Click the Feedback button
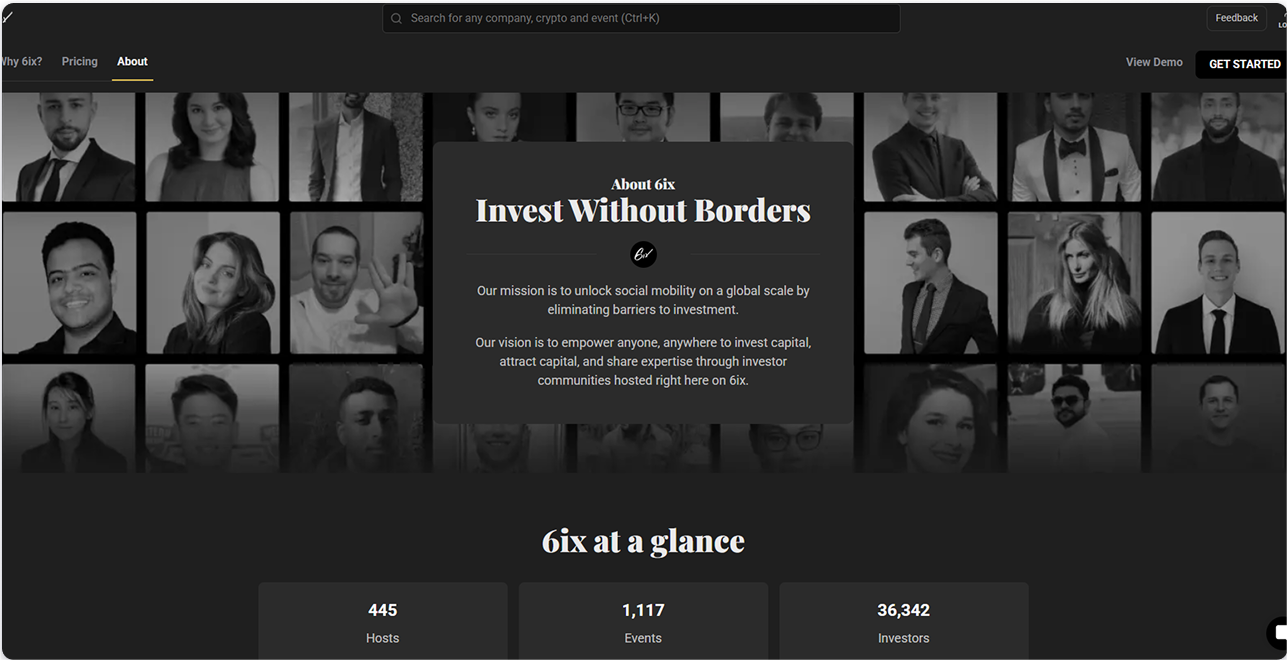Image resolution: width=1287 pixels, height=660 pixels. 1236,18
